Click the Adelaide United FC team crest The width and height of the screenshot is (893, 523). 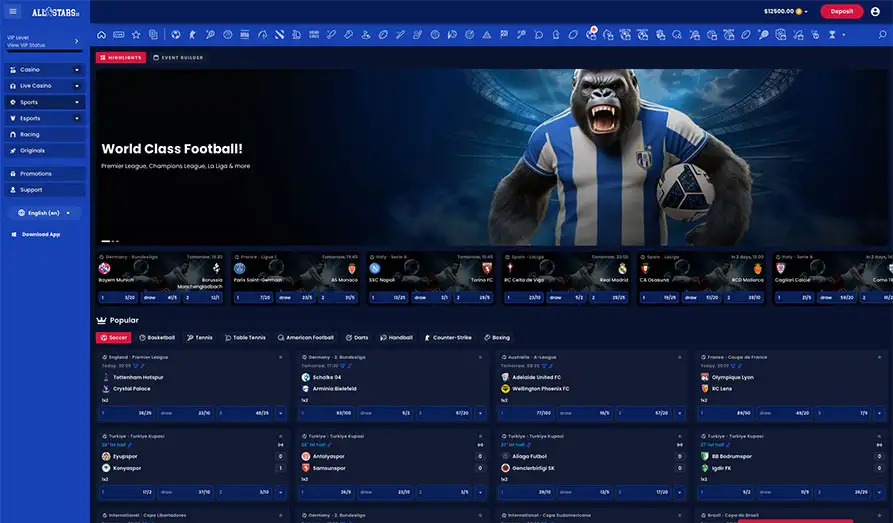point(505,377)
